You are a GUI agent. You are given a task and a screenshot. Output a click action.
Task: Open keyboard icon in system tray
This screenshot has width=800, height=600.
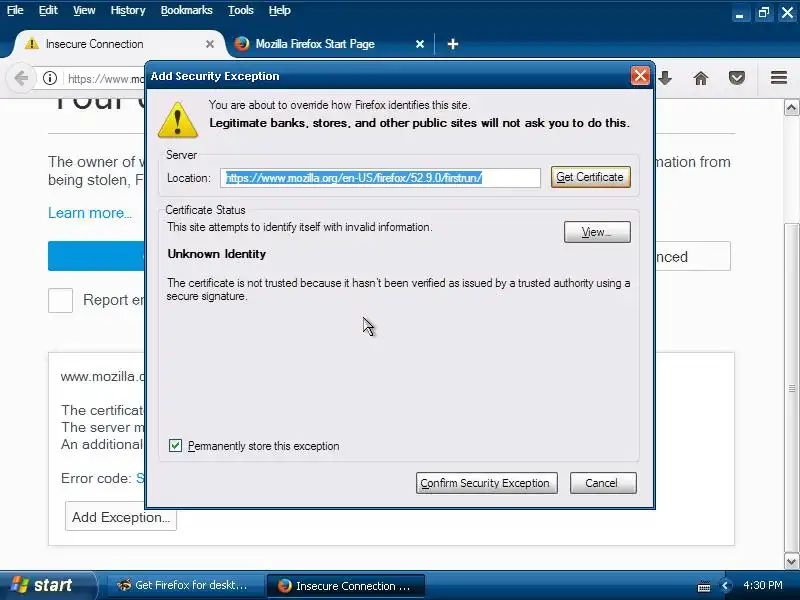pyautogui.click(x=704, y=586)
